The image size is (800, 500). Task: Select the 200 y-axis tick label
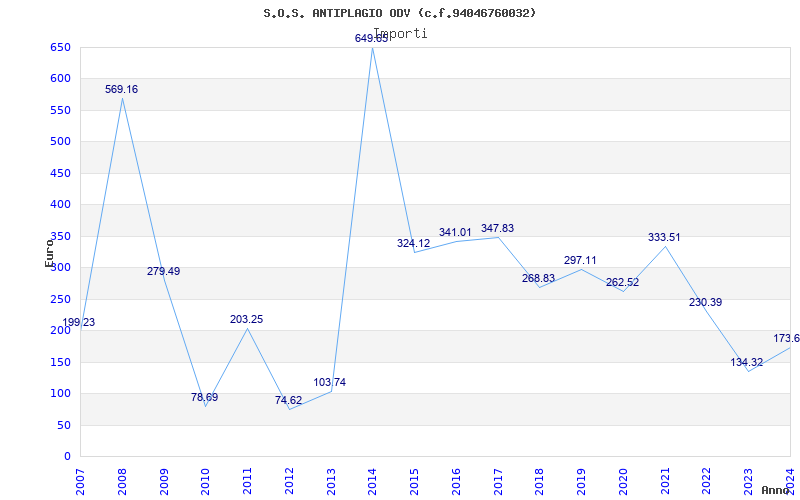(60, 330)
